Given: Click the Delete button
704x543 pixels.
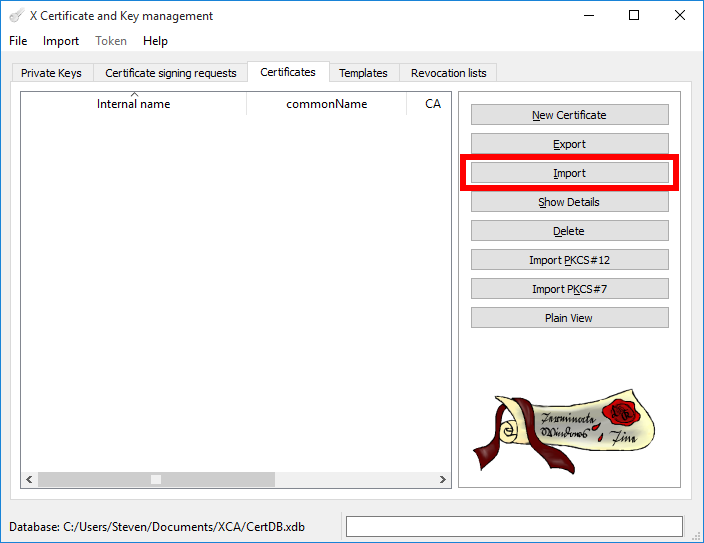Looking at the screenshot, I should (569, 231).
